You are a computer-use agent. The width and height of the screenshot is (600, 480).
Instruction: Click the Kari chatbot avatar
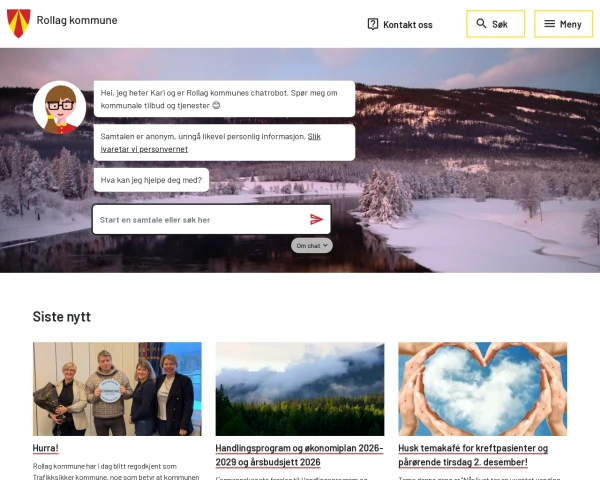point(59,107)
